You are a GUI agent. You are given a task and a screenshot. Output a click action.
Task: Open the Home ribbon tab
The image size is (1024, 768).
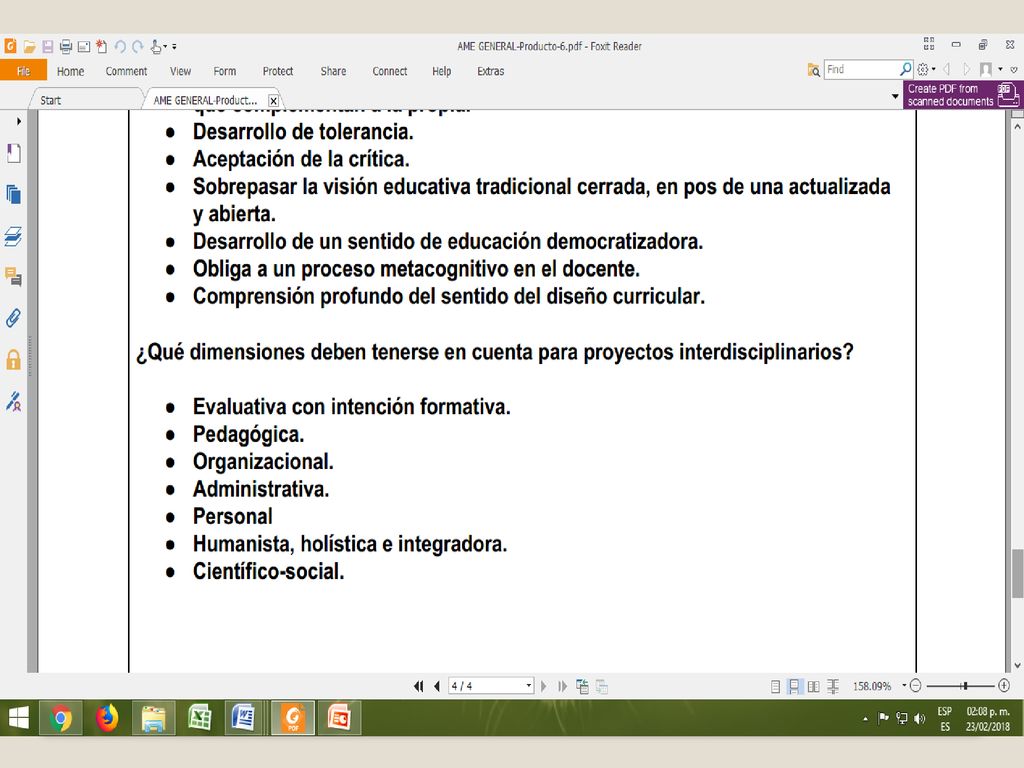(x=71, y=71)
